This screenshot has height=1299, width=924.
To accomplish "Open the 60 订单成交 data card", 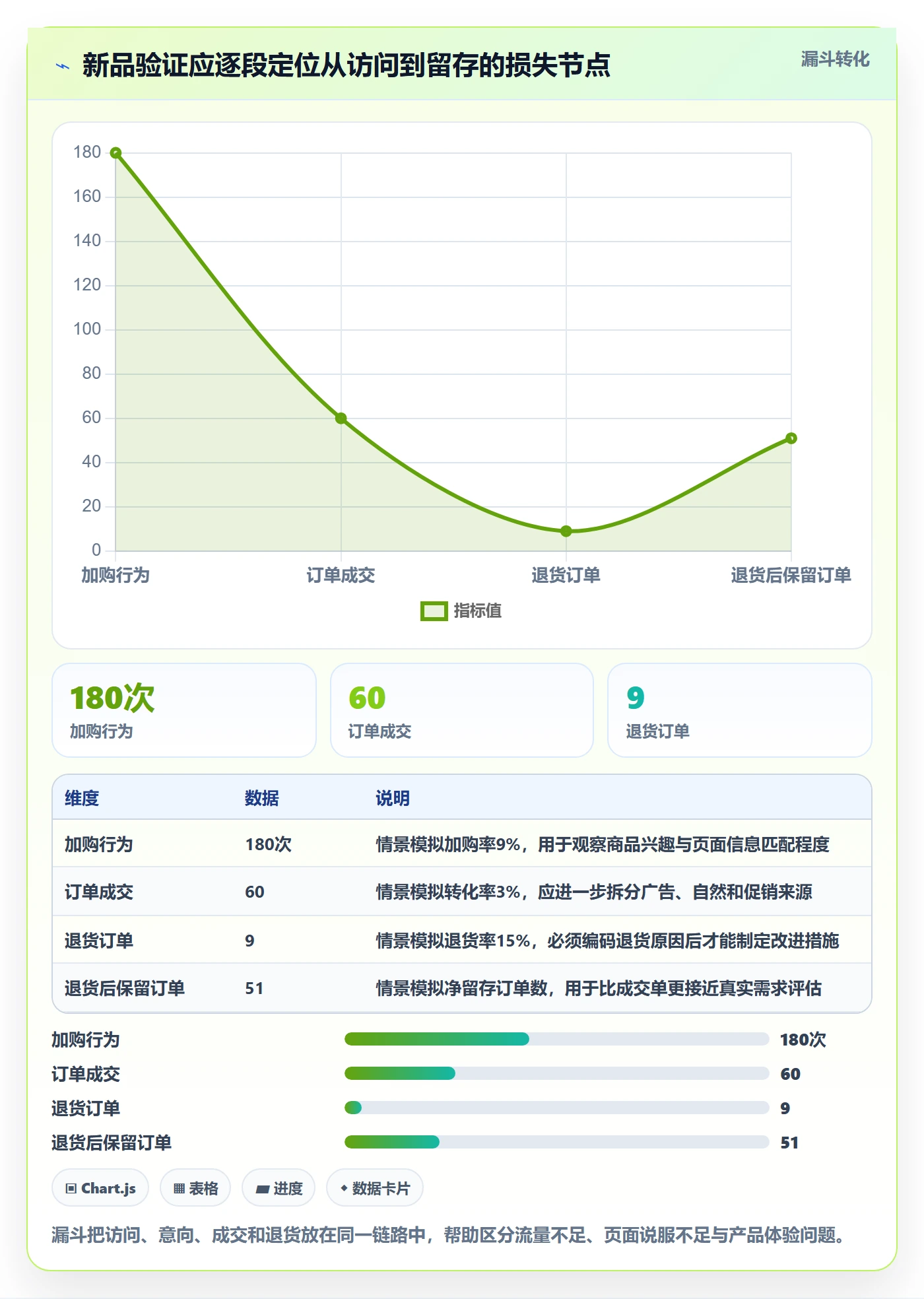I will [462, 710].
